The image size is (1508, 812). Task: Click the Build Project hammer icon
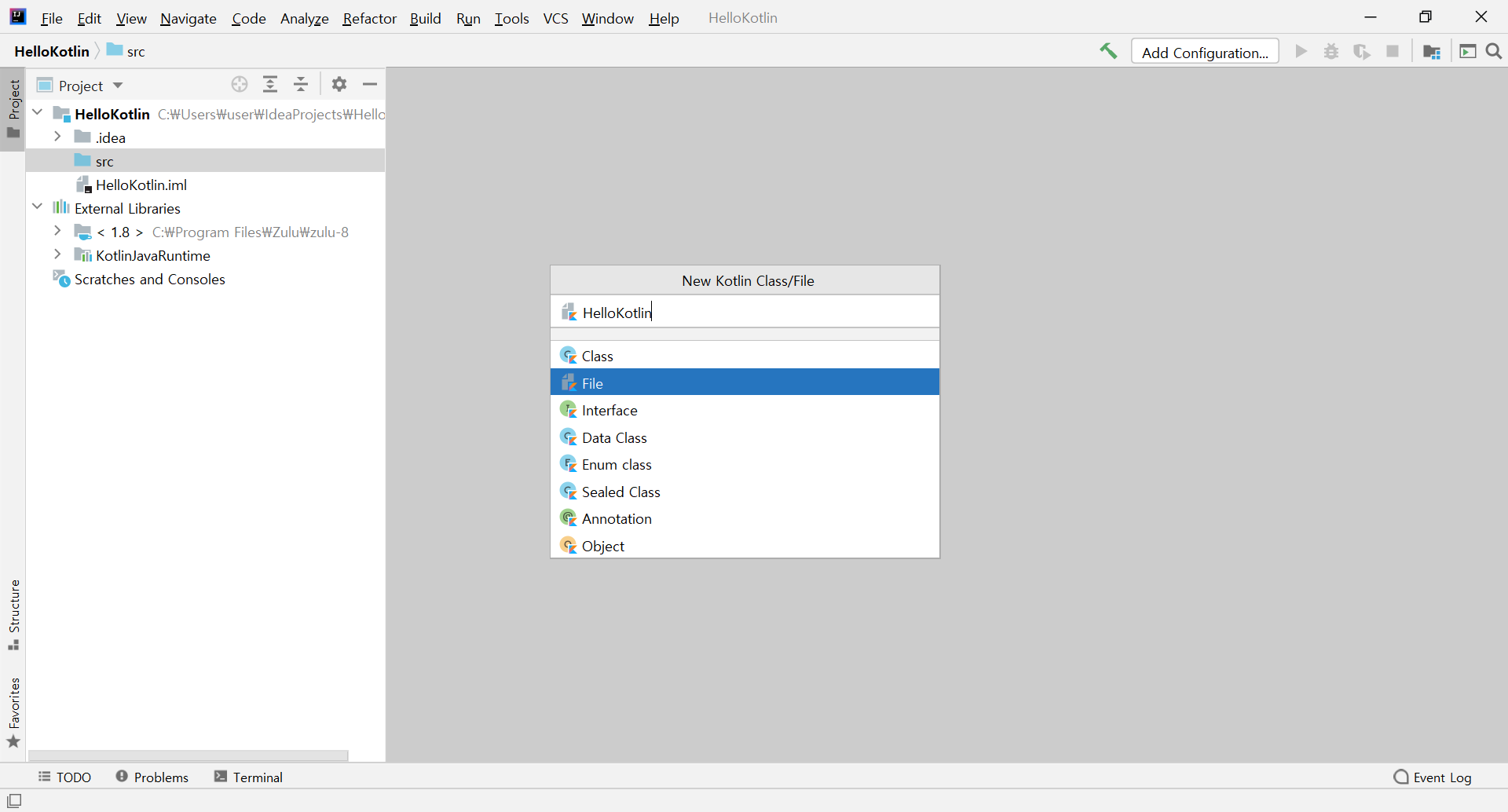tap(1108, 51)
